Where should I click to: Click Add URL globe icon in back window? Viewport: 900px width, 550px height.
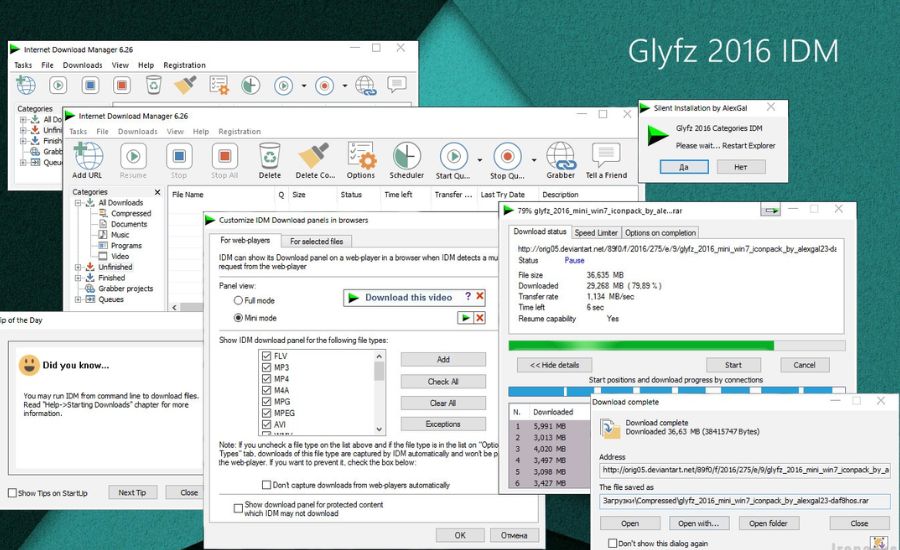pyautogui.click(x=26, y=85)
